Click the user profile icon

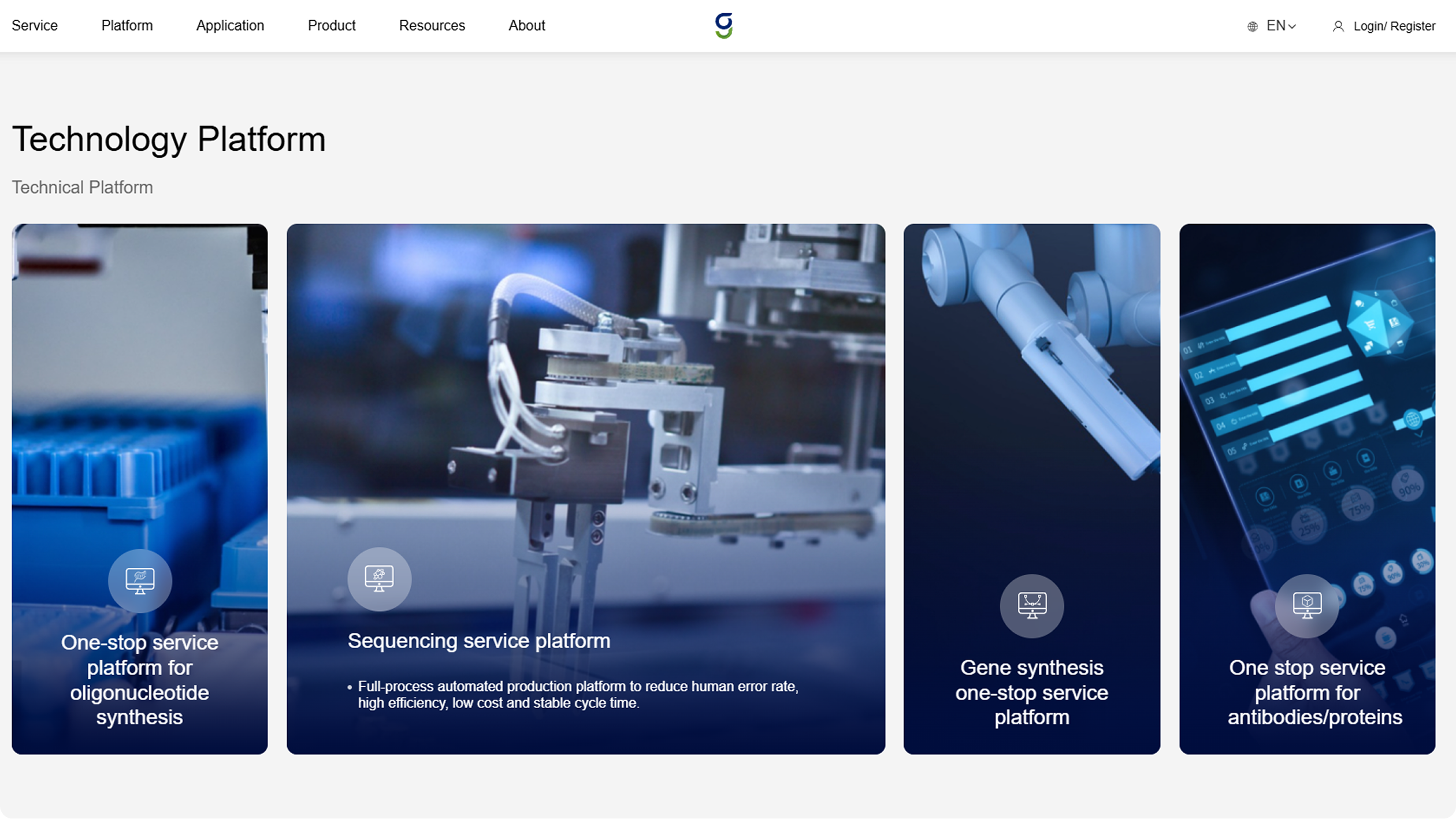pos(1338,27)
